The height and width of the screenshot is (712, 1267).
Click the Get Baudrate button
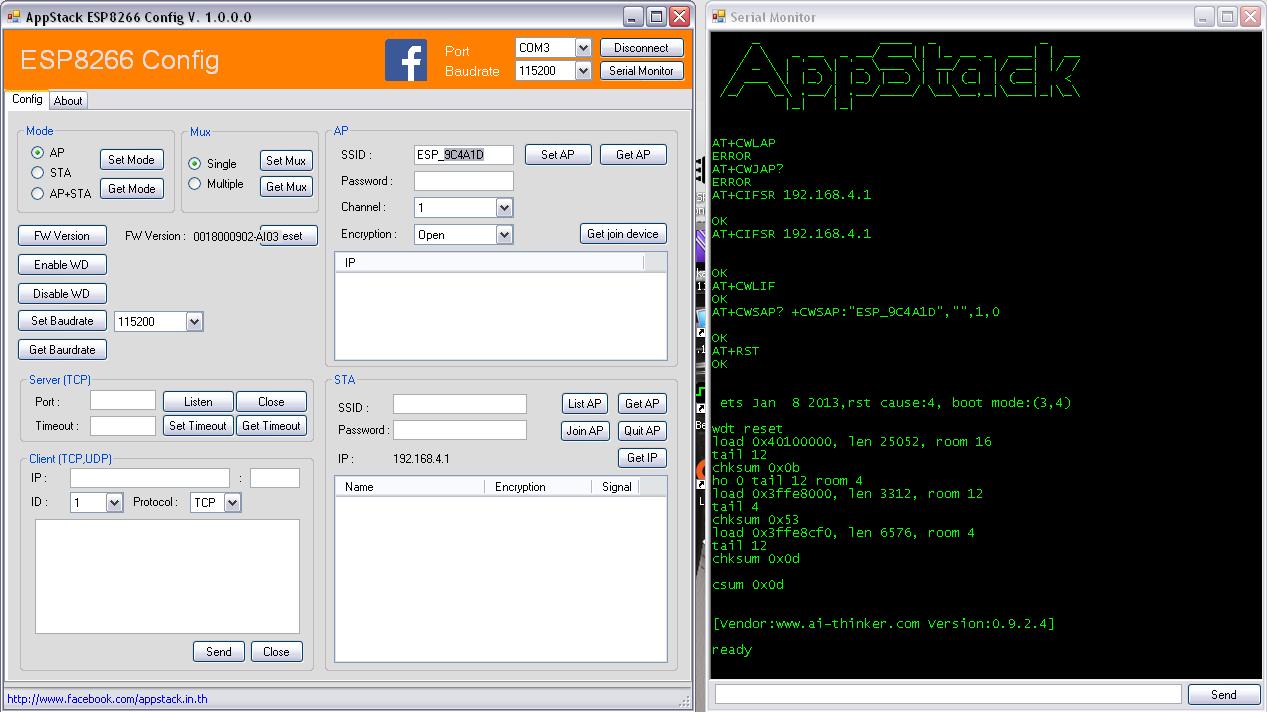pyautogui.click(x=62, y=350)
